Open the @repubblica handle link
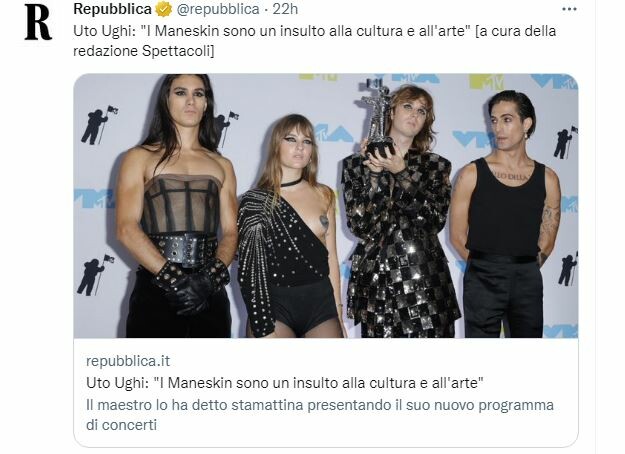 (x=218, y=9)
